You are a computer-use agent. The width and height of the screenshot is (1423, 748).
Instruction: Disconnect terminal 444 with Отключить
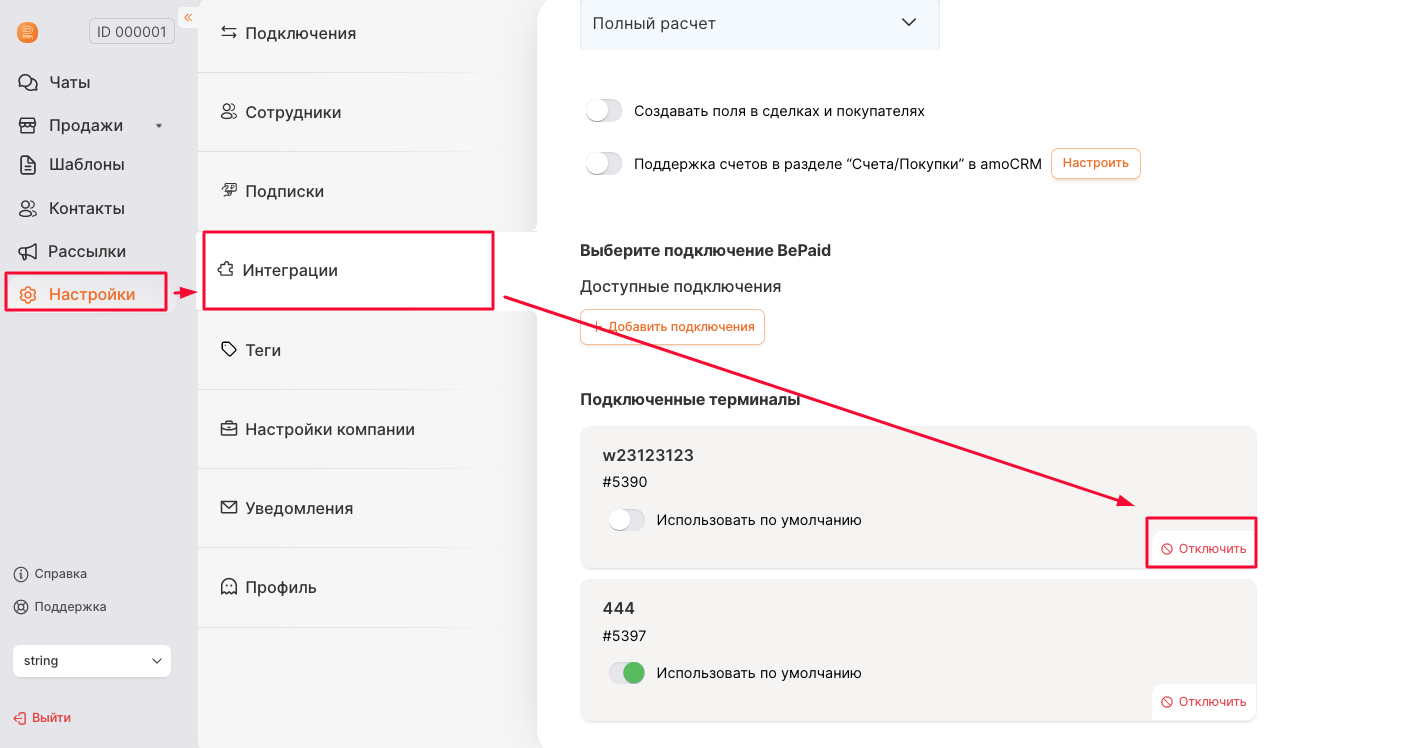coord(1203,702)
